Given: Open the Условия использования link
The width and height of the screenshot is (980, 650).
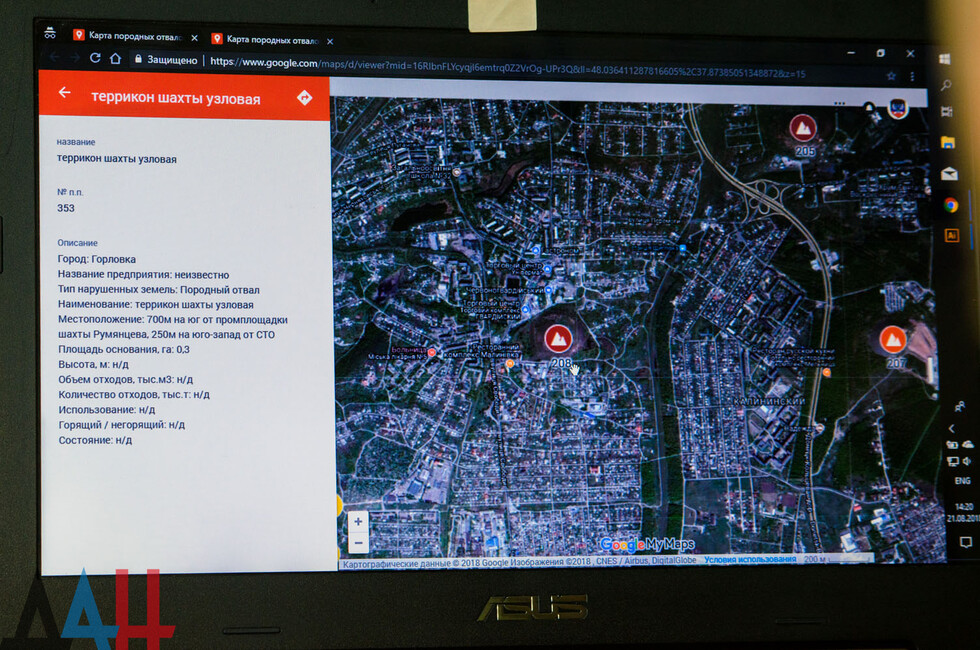Looking at the screenshot, I should point(750,560).
